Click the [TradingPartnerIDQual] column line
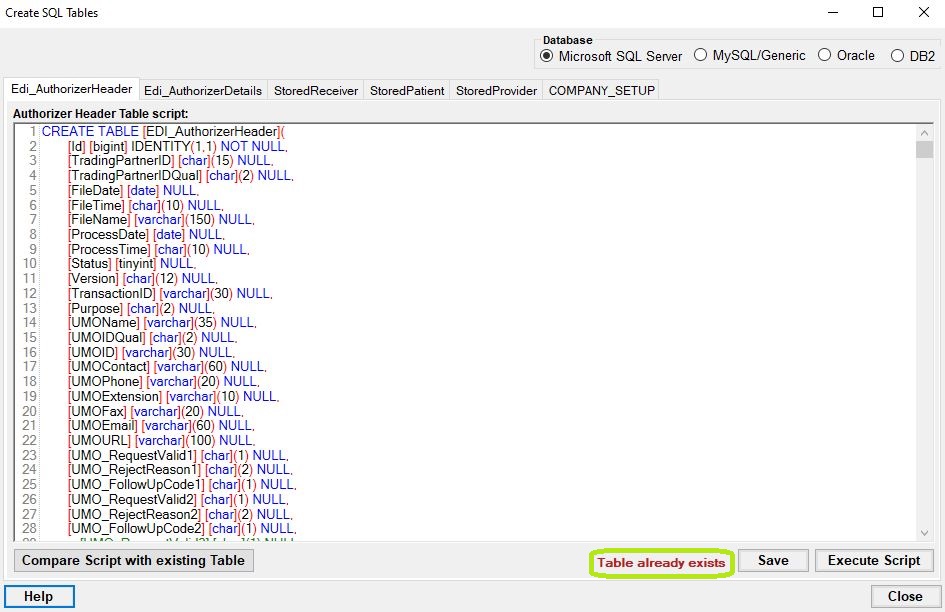The width and height of the screenshot is (945, 612). (181, 175)
